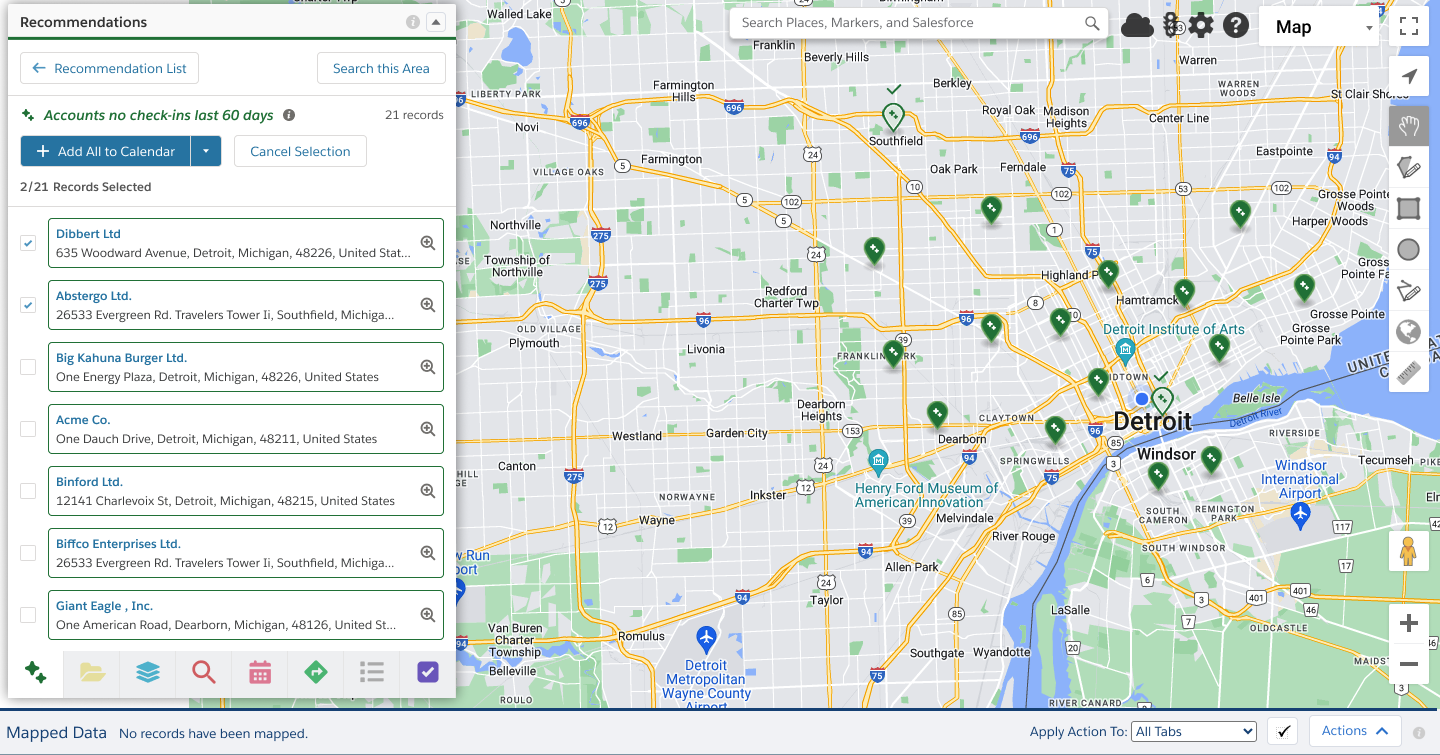Click Cancel Selection button
Screen dimensions: 1440x755
(300, 151)
